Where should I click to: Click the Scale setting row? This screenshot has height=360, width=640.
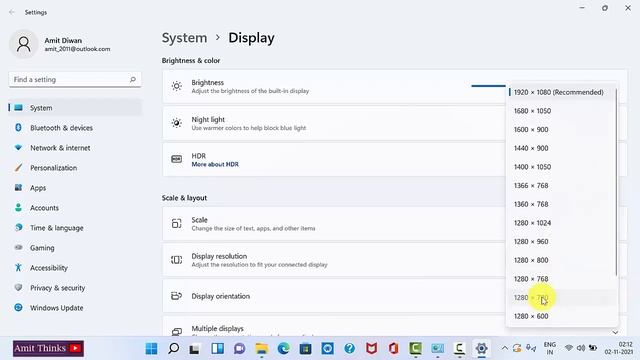click(334, 224)
